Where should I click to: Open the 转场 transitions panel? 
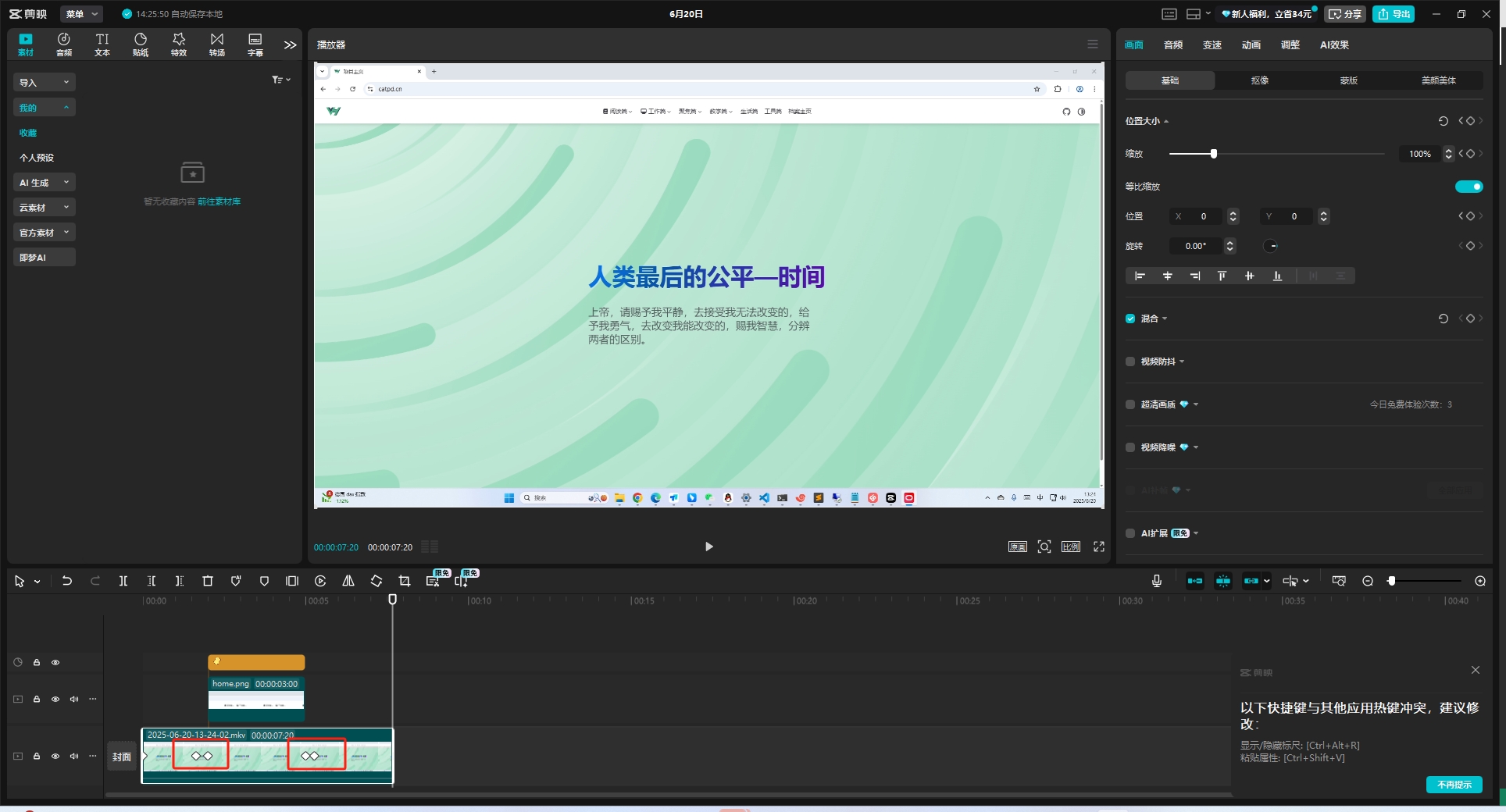pyautogui.click(x=217, y=45)
